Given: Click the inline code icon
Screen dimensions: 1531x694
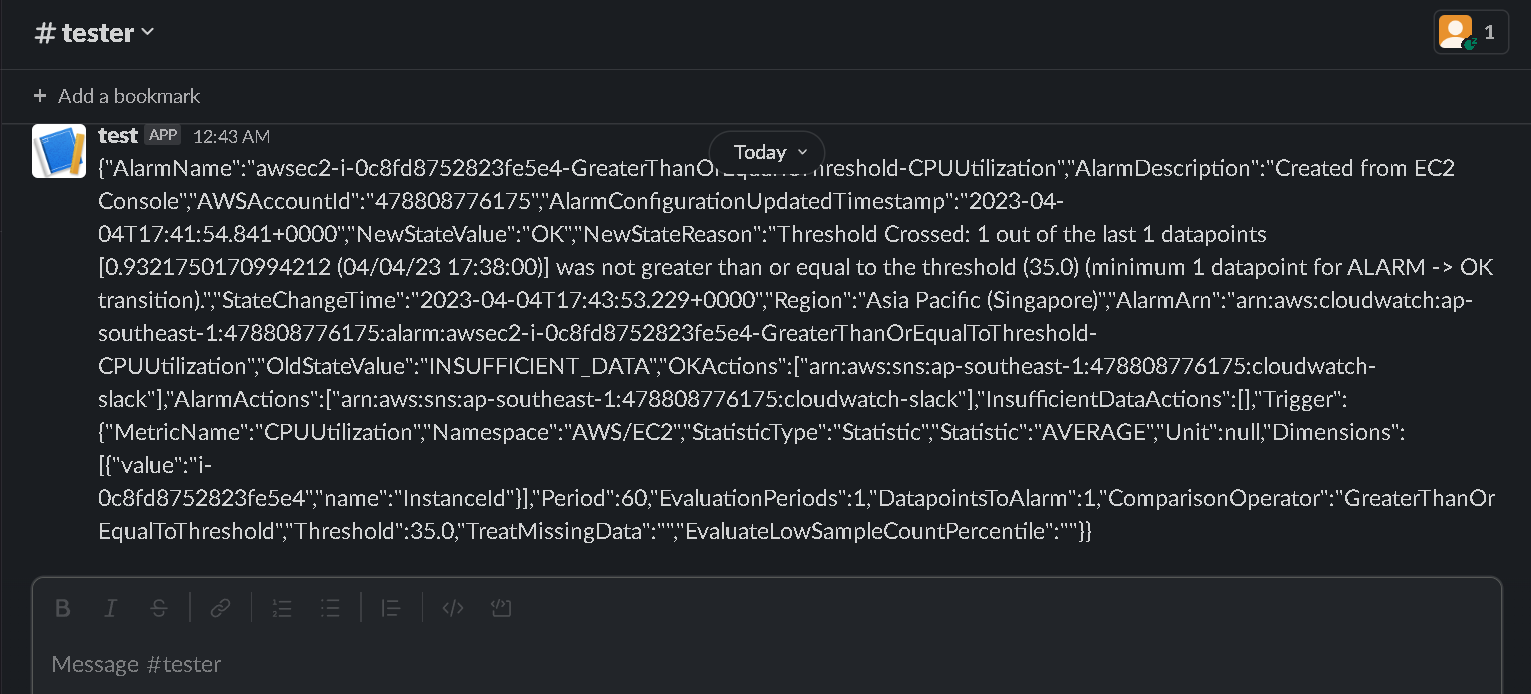Looking at the screenshot, I should [x=453, y=608].
